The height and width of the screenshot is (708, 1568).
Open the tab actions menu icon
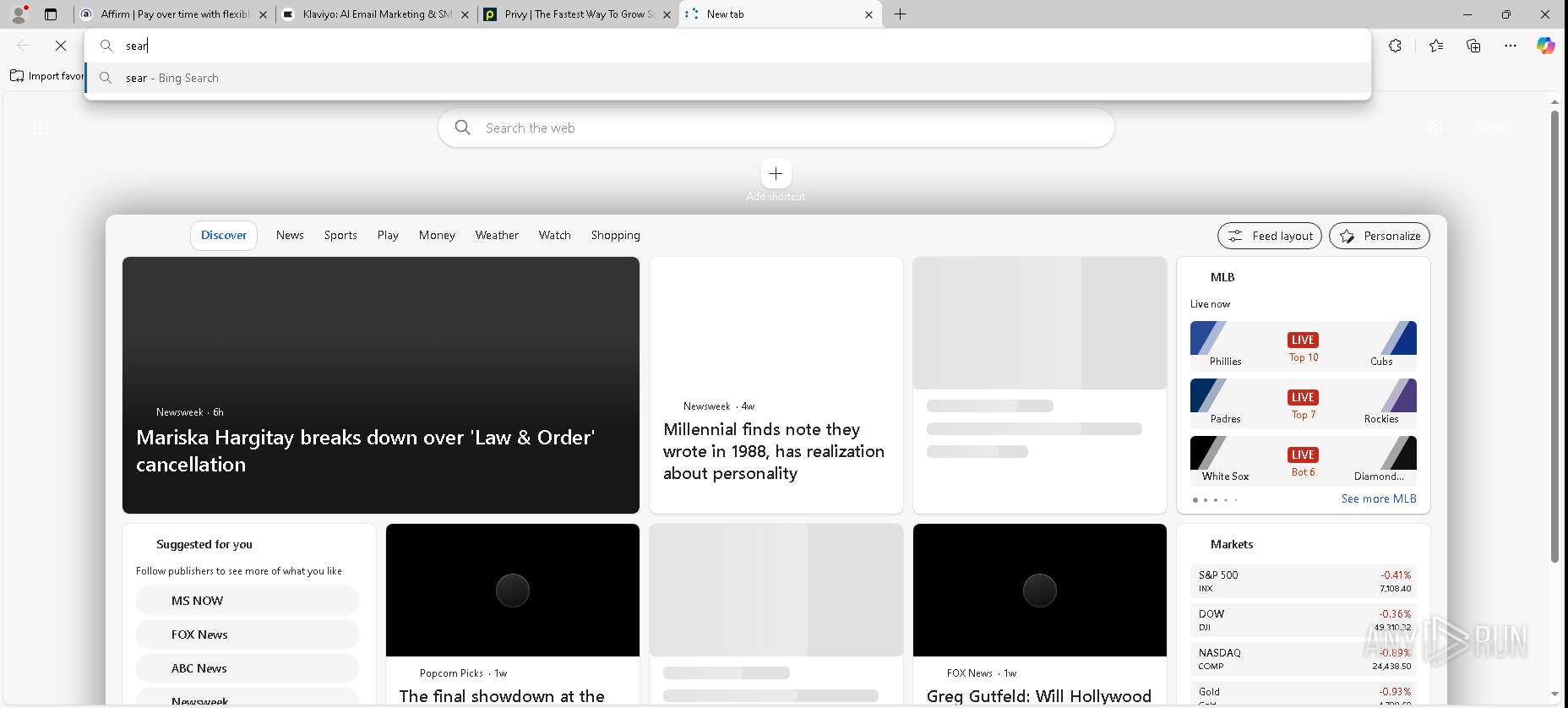(51, 14)
